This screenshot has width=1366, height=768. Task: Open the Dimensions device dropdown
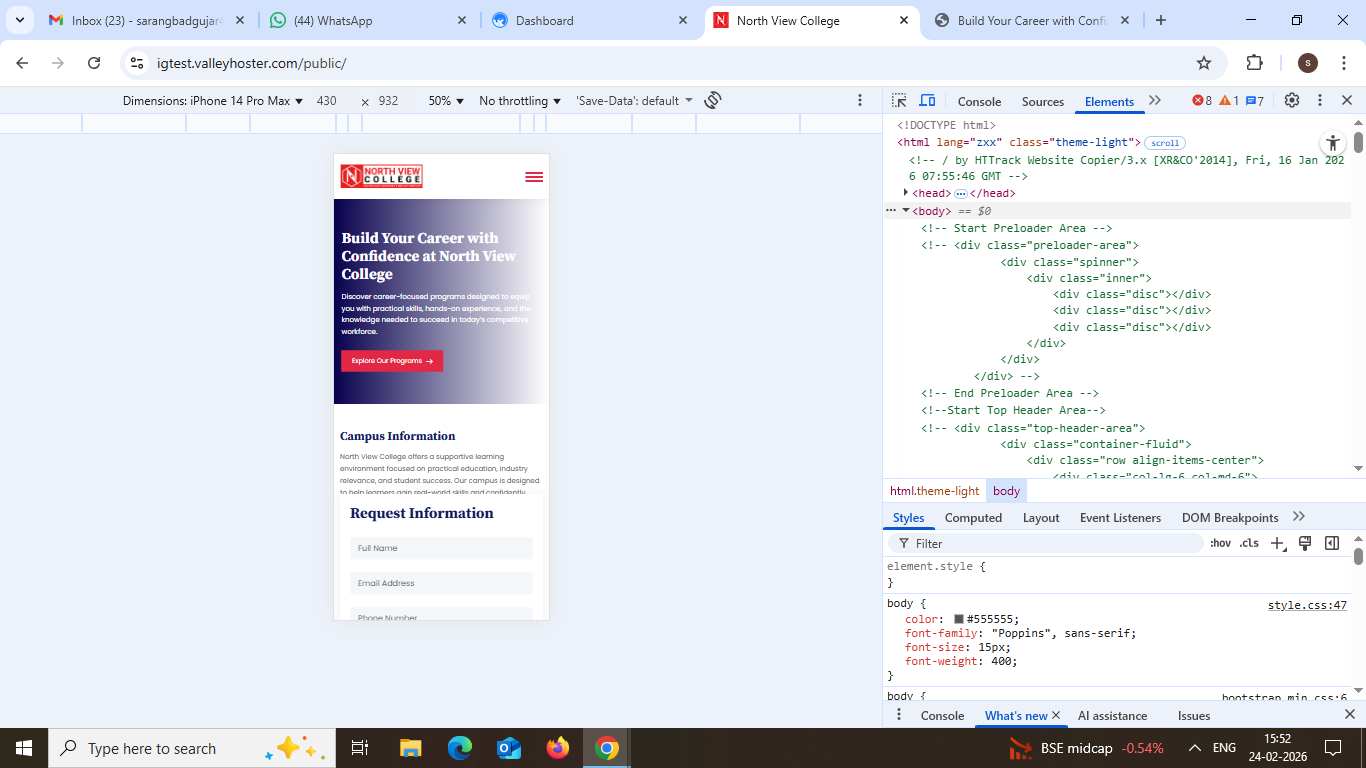213,101
